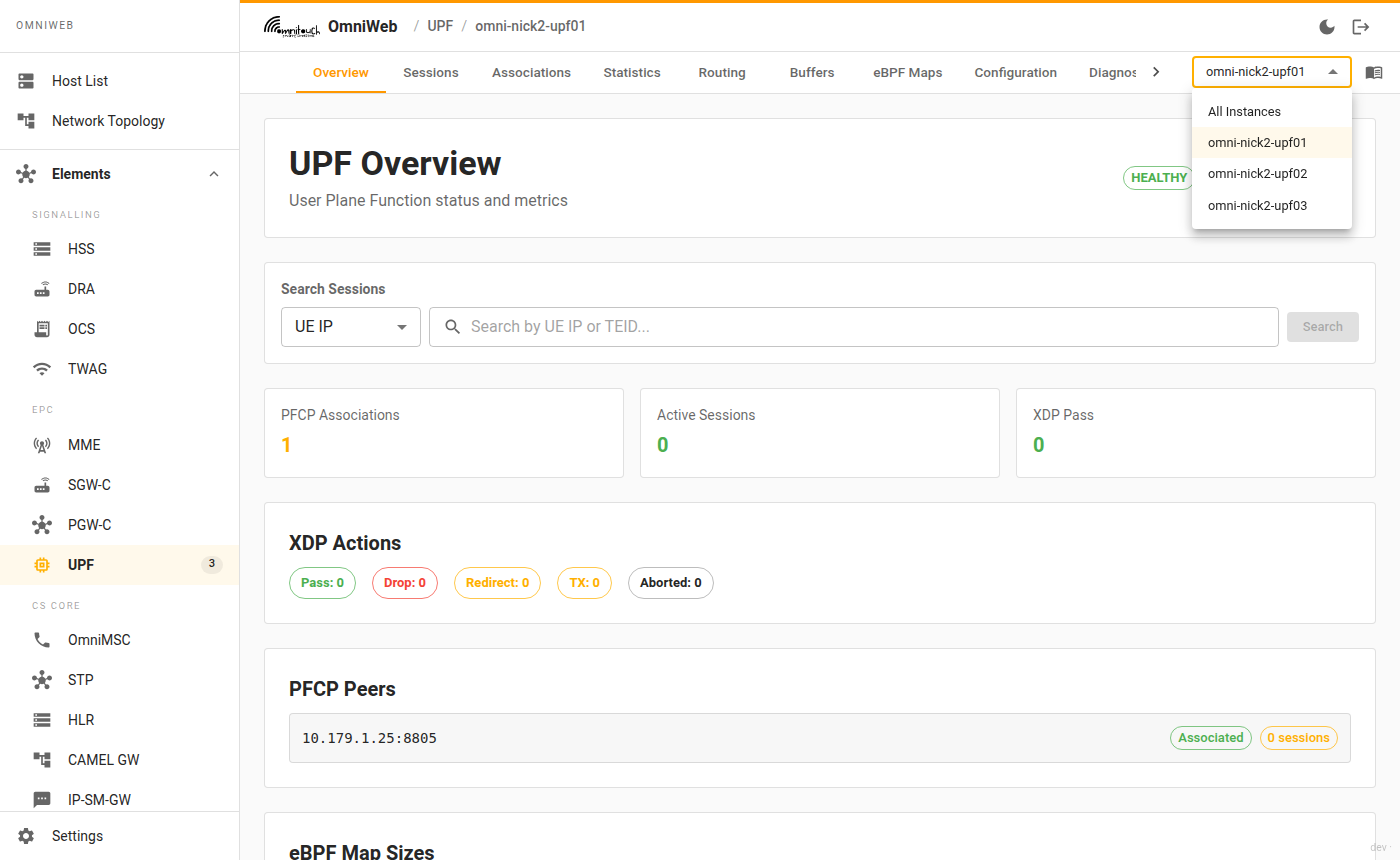
Task: Switch to the Sessions tab
Action: (x=431, y=73)
